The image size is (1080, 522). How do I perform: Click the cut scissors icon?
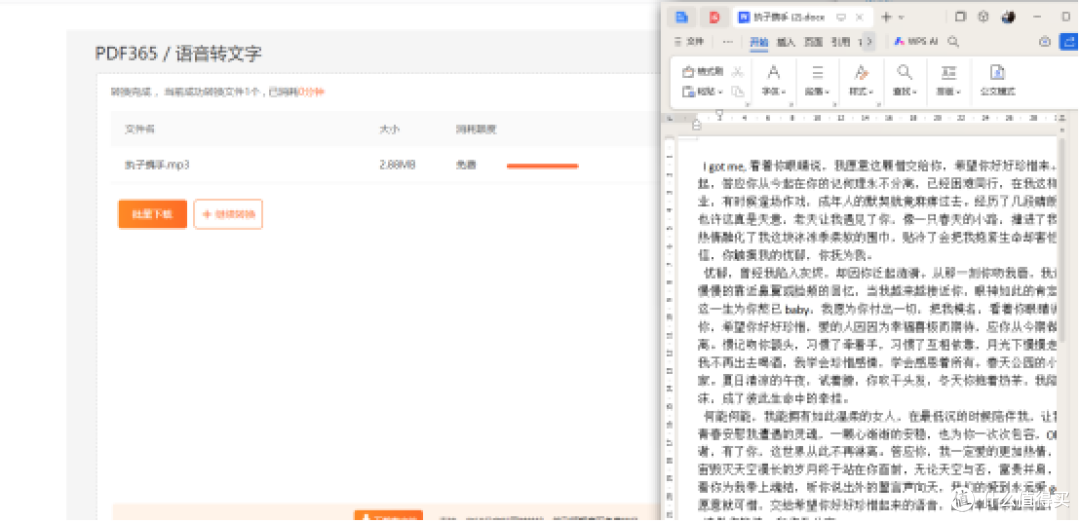coord(738,72)
